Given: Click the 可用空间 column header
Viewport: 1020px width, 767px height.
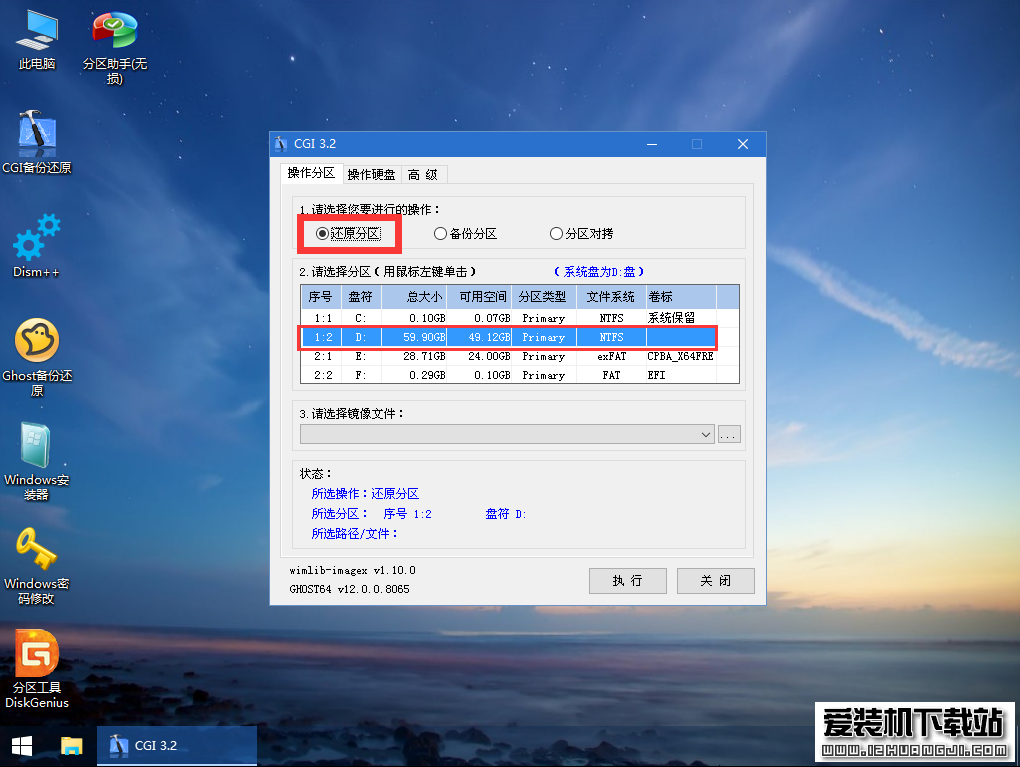Looking at the screenshot, I should click(x=479, y=297).
